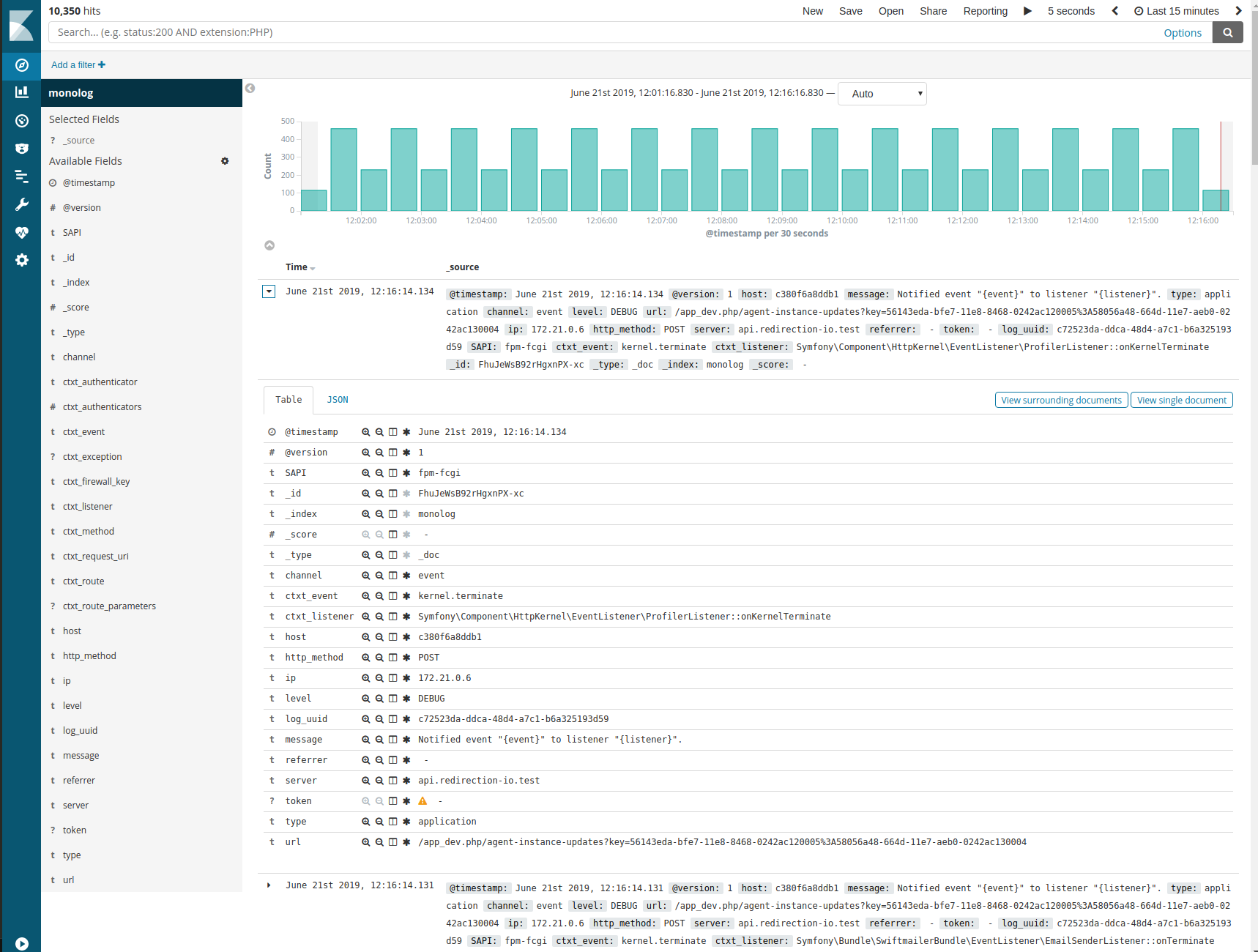Open the Dashboard gauge icon in sidebar
The width and height of the screenshot is (1258, 952).
22,121
